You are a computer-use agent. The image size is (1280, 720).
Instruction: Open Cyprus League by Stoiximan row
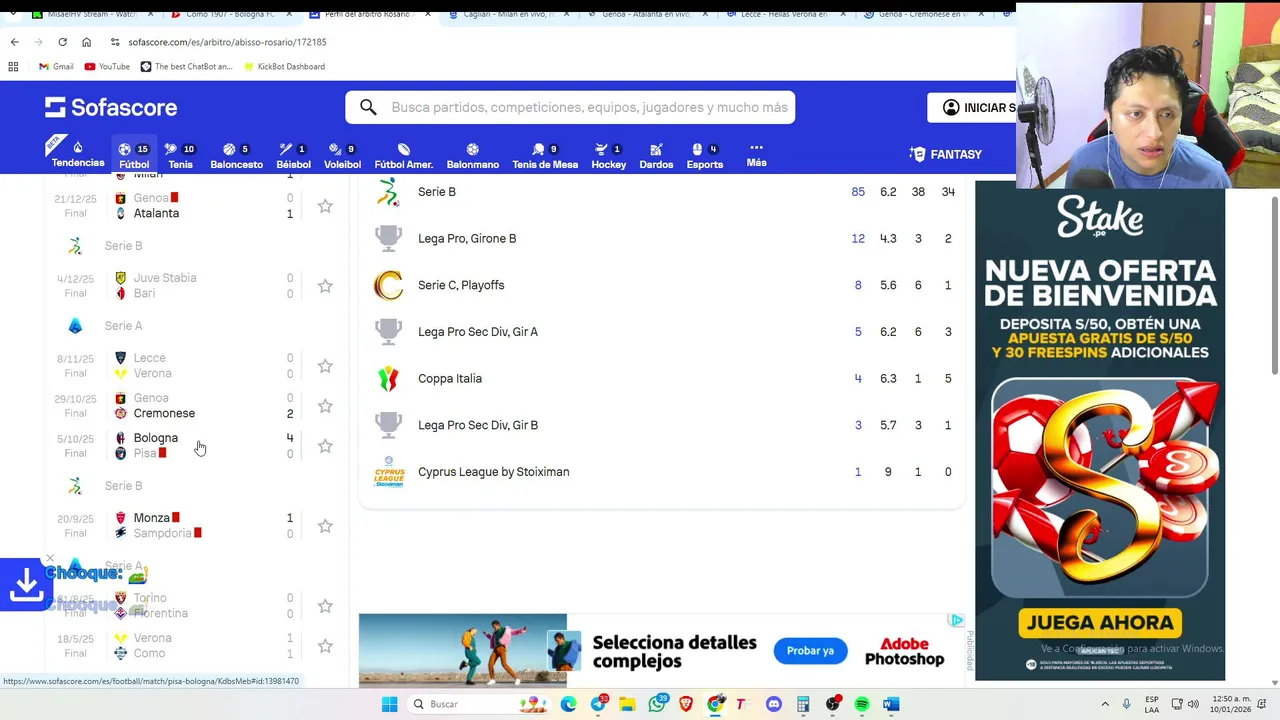click(662, 472)
